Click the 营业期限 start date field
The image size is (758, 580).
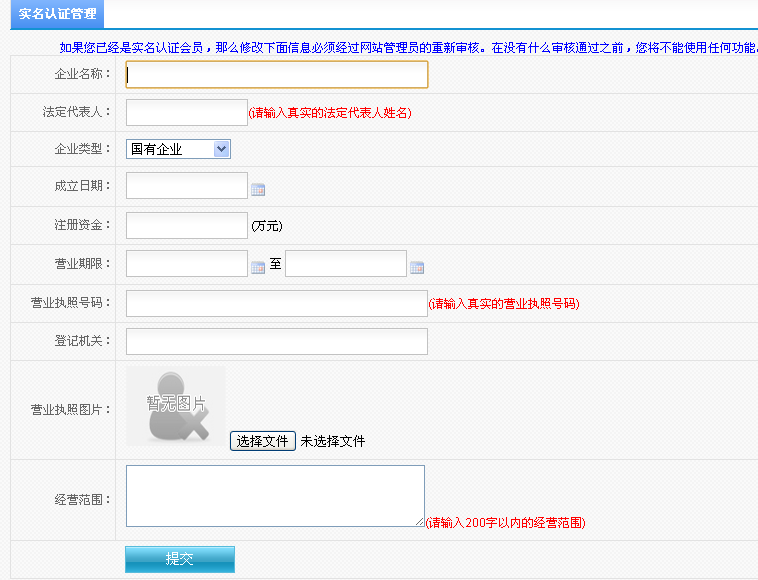(187, 264)
